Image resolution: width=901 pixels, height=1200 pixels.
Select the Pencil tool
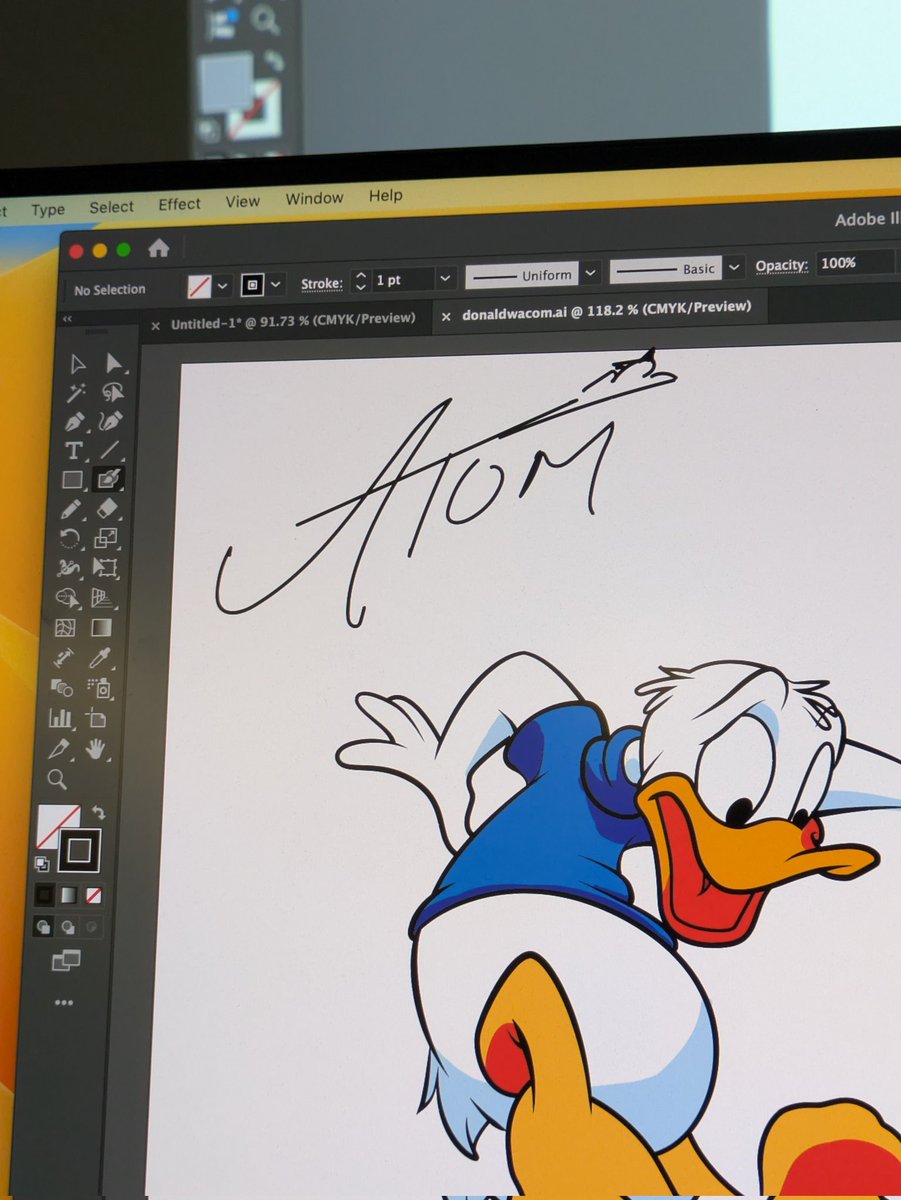point(71,509)
